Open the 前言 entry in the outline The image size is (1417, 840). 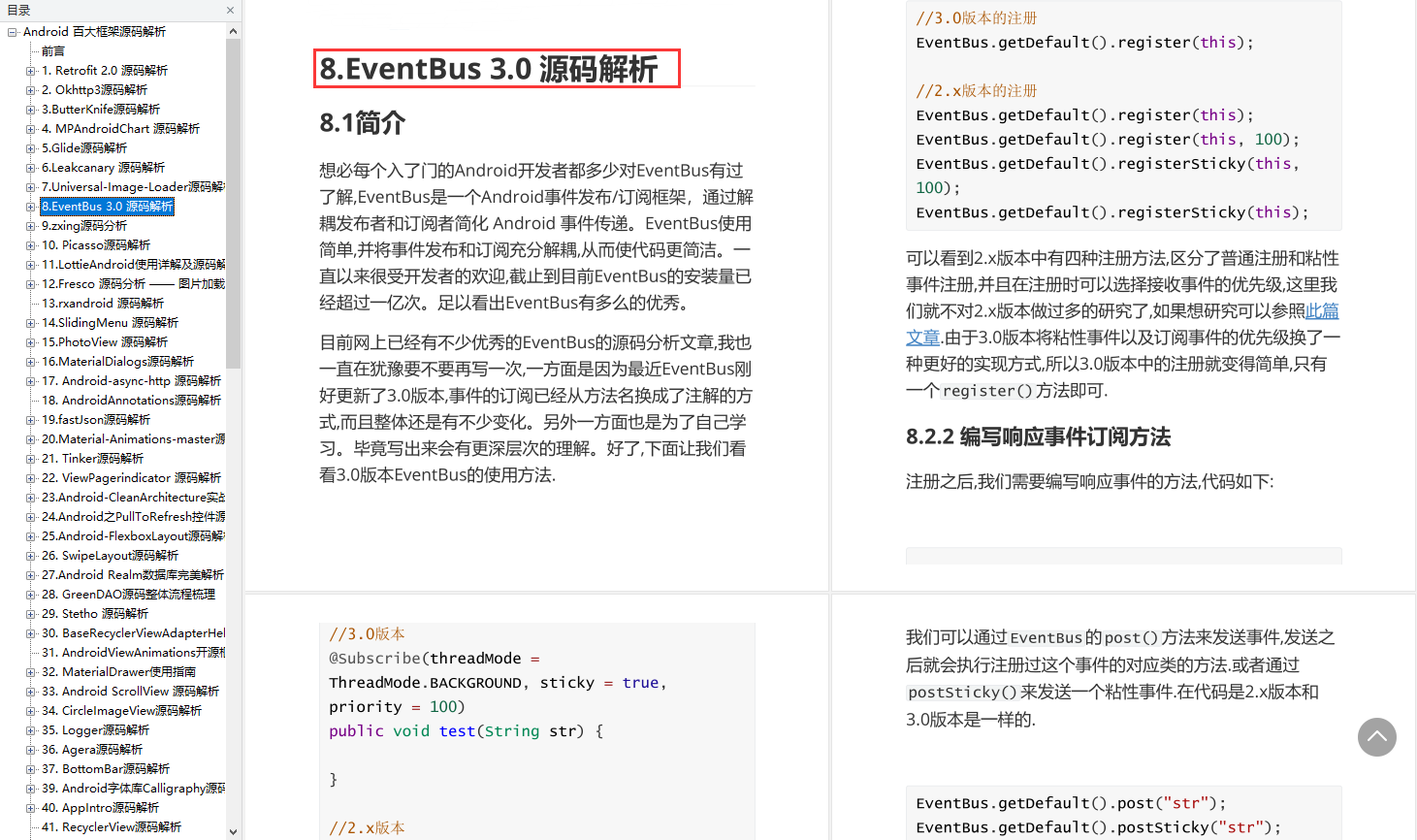[x=53, y=51]
